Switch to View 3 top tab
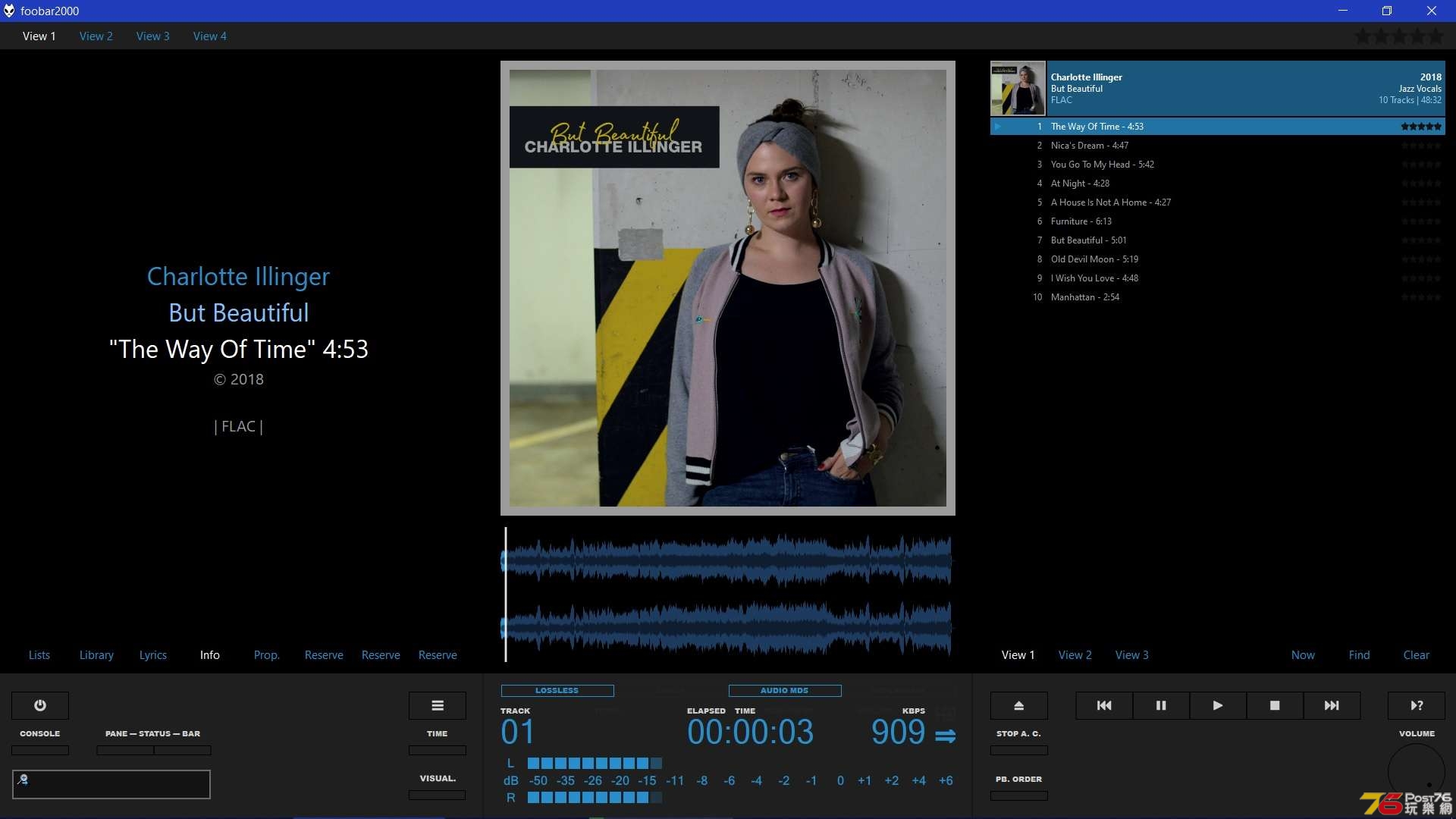Screen dimensions: 1456x819 [153, 36]
